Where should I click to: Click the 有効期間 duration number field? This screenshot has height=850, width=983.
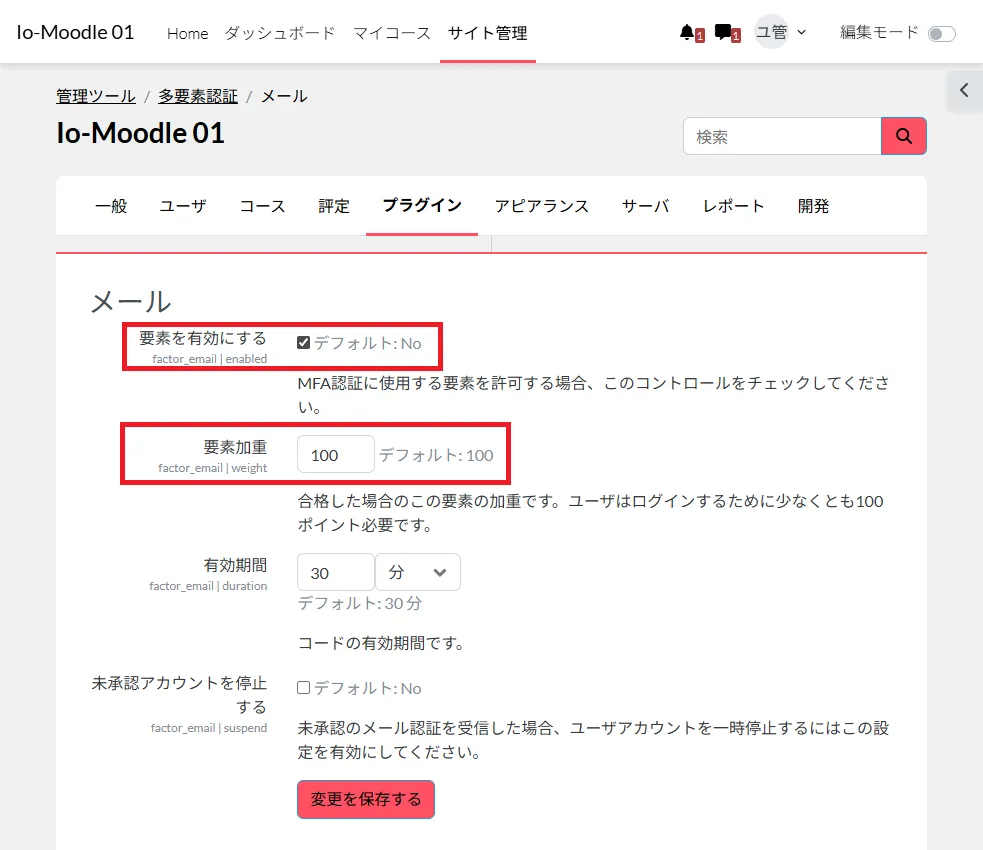336,572
